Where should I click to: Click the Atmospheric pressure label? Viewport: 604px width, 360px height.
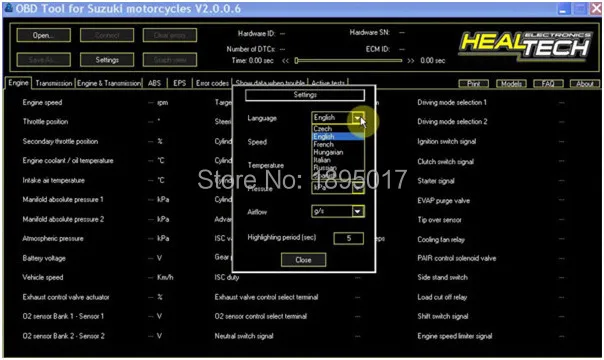(x=53, y=238)
